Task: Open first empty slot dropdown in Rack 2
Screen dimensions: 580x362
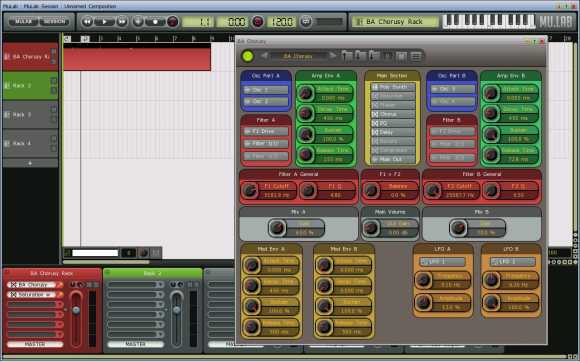Action: [160, 285]
